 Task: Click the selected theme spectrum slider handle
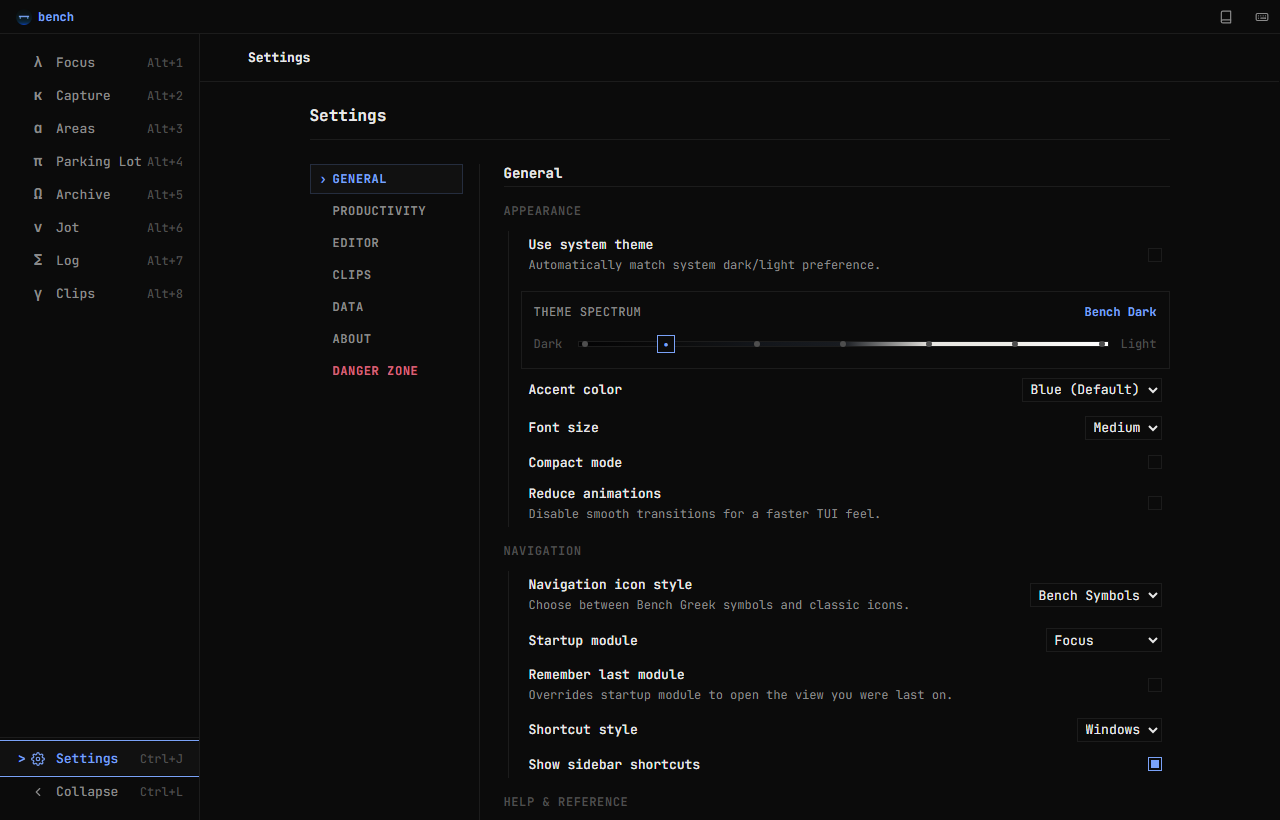click(x=666, y=344)
